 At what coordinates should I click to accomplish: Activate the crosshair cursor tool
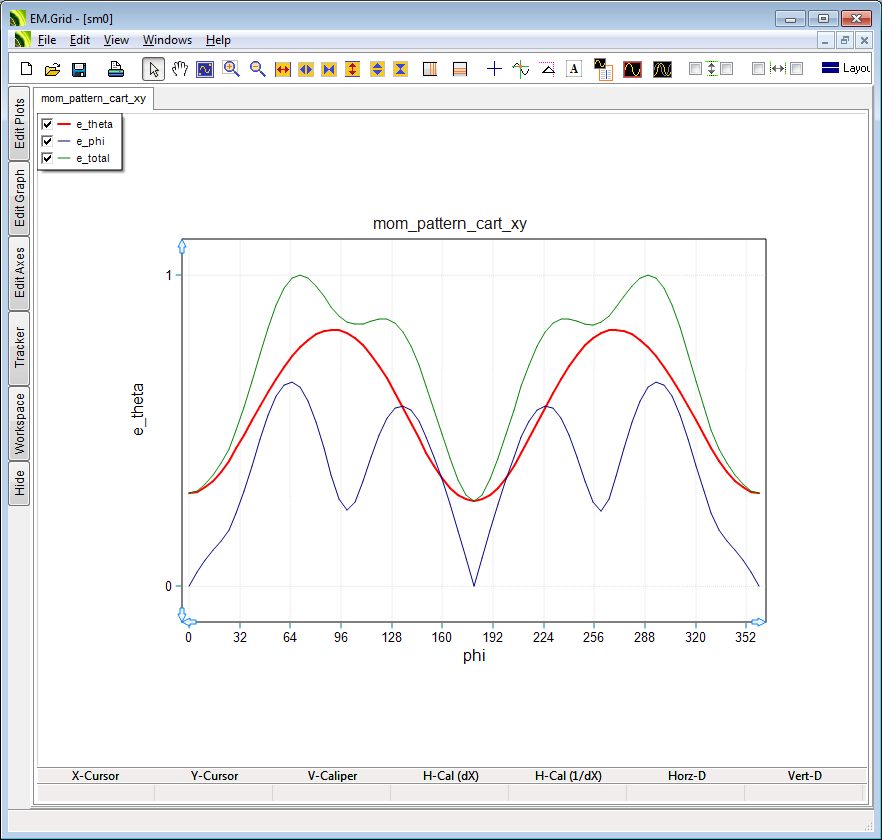pyautogui.click(x=494, y=69)
